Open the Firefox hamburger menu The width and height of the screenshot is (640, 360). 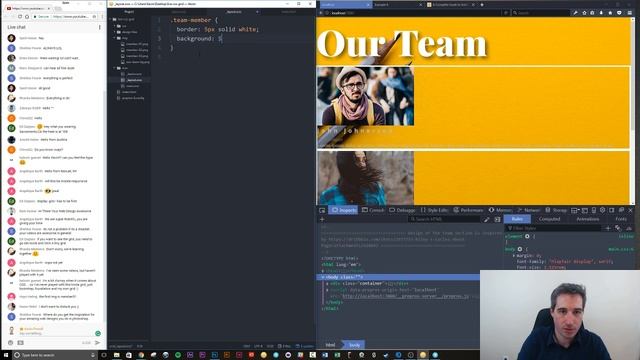(x=630, y=13)
